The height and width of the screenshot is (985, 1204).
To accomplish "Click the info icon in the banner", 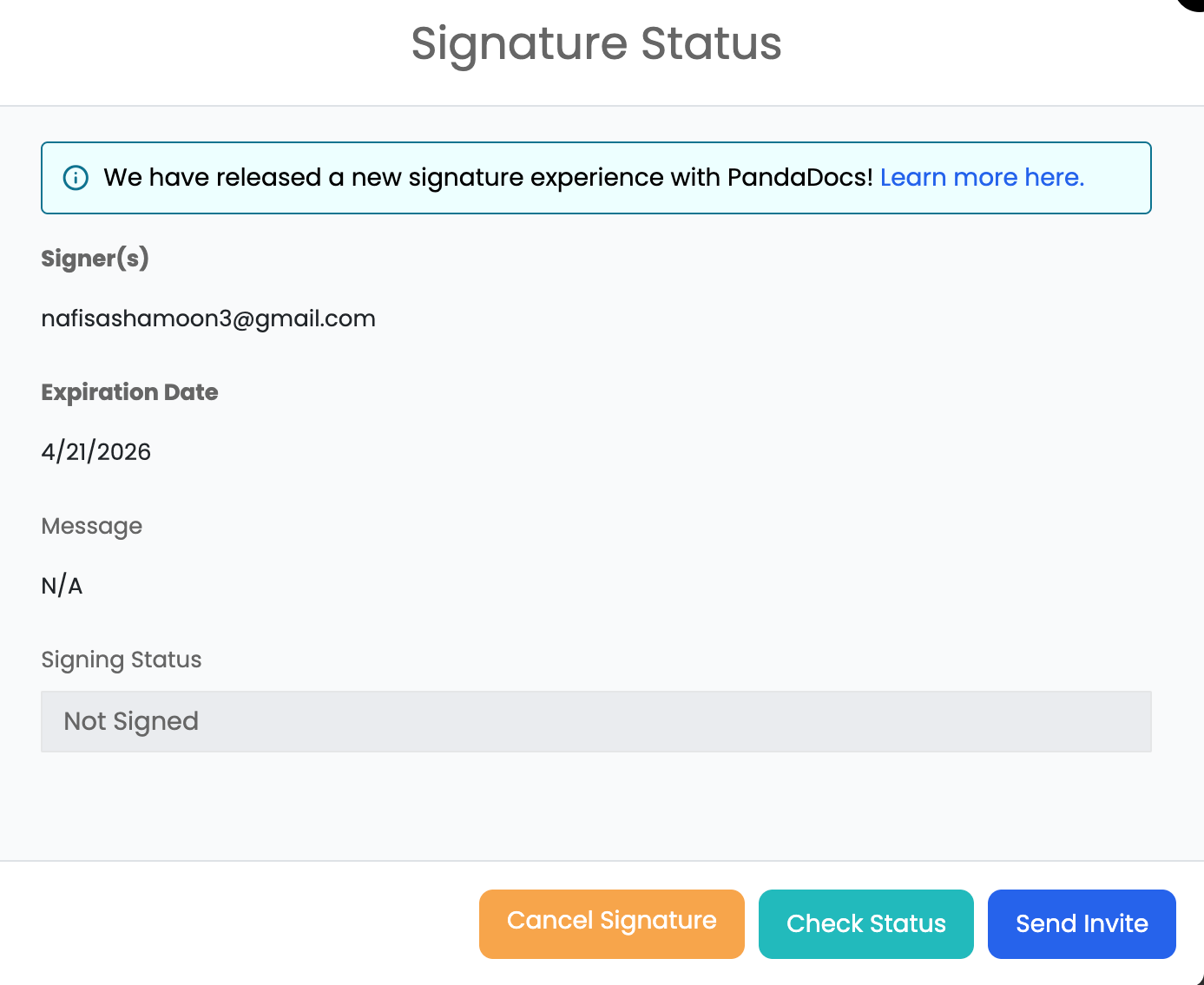I will [x=76, y=178].
